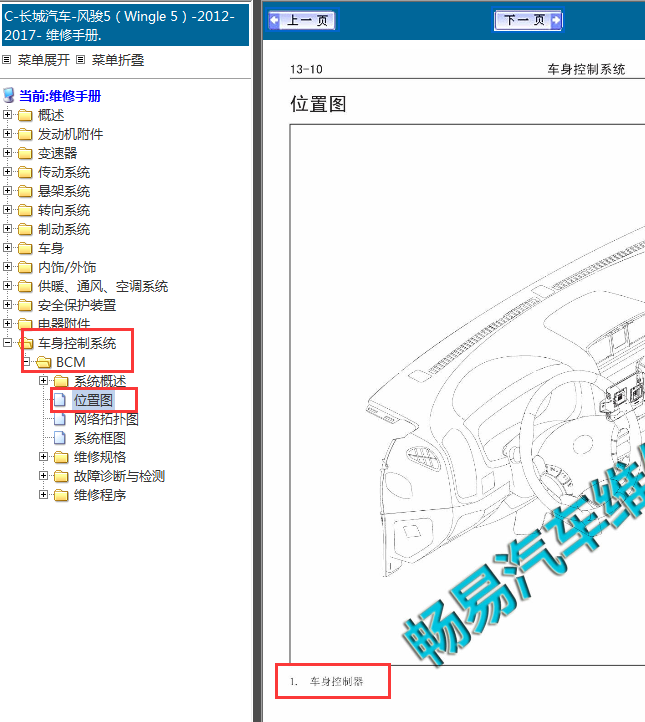Select the 变速器 tree item
The height and width of the screenshot is (722, 645).
[57, 153]
